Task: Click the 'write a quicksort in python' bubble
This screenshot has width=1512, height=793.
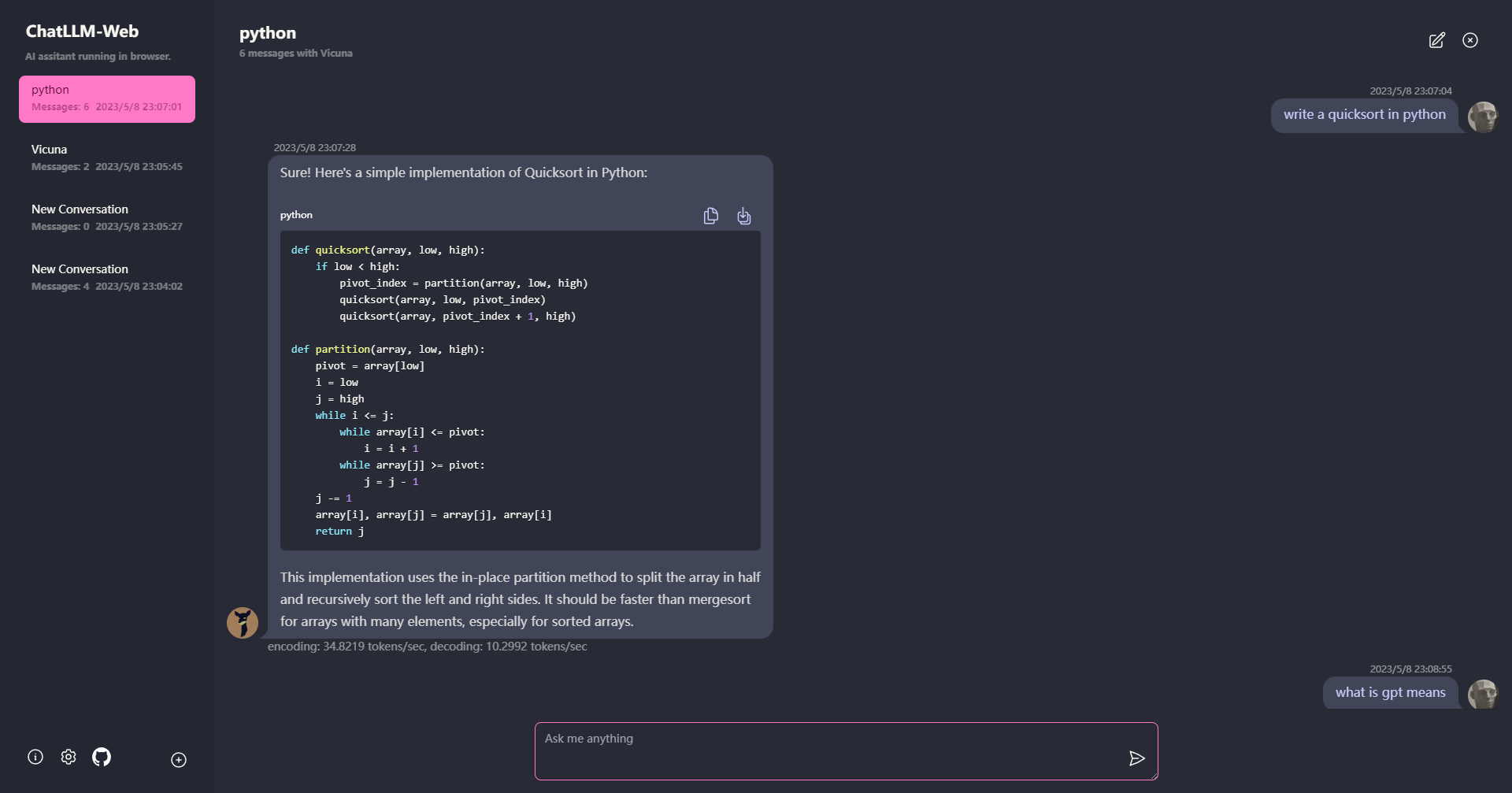Action: 1365,114
